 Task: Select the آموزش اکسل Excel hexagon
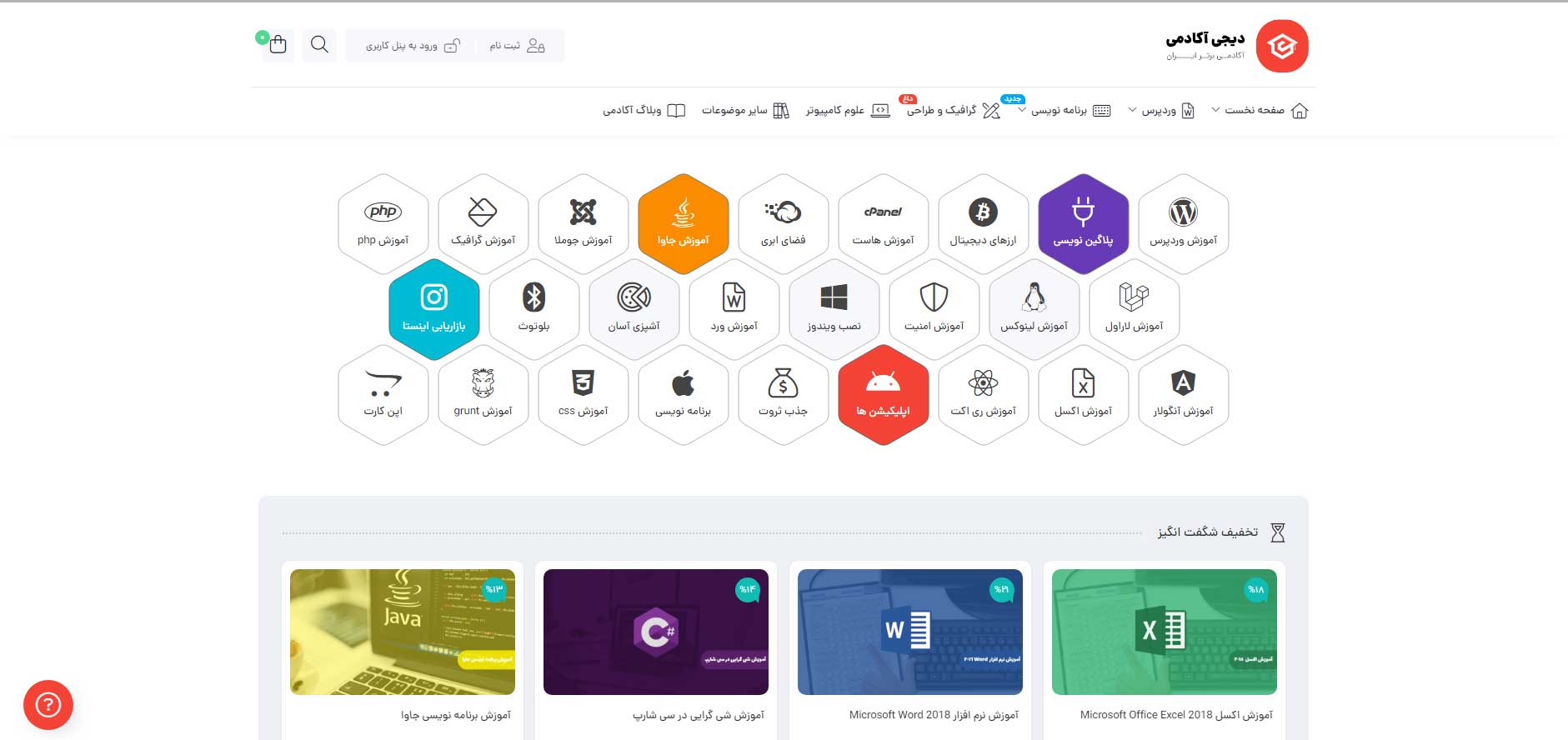[x=1083, y=394]
